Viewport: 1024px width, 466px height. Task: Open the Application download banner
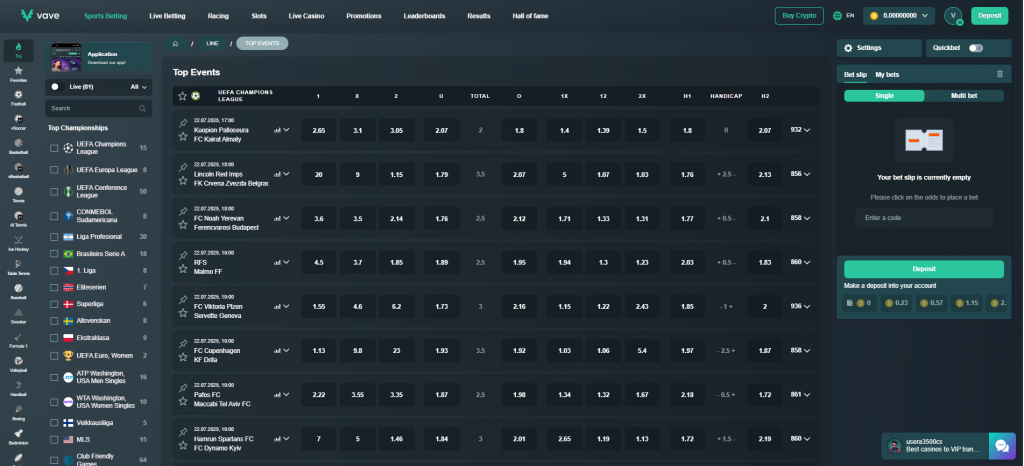click(x=99, y=58)
